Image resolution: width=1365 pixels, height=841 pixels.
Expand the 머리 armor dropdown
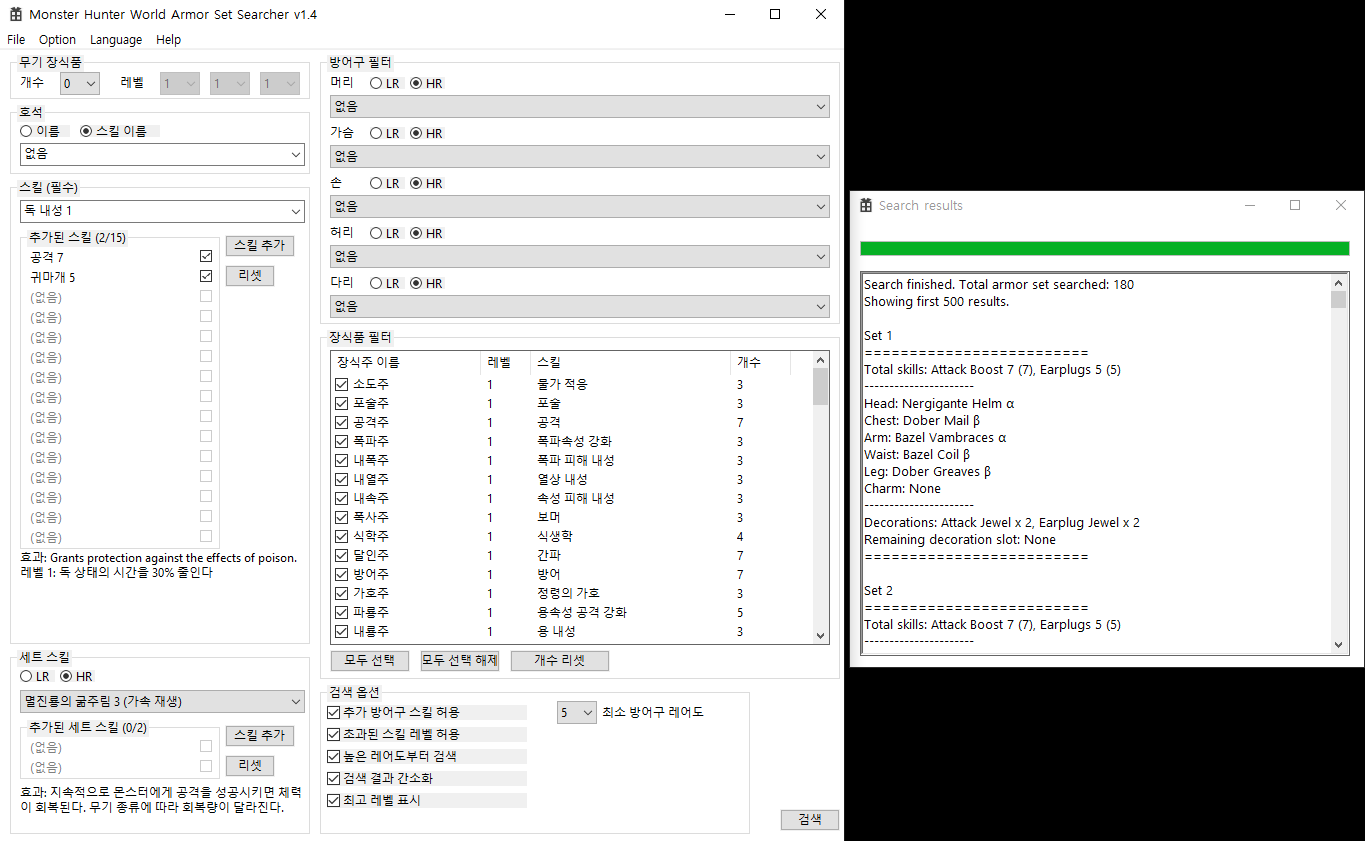tap(580, 106)
